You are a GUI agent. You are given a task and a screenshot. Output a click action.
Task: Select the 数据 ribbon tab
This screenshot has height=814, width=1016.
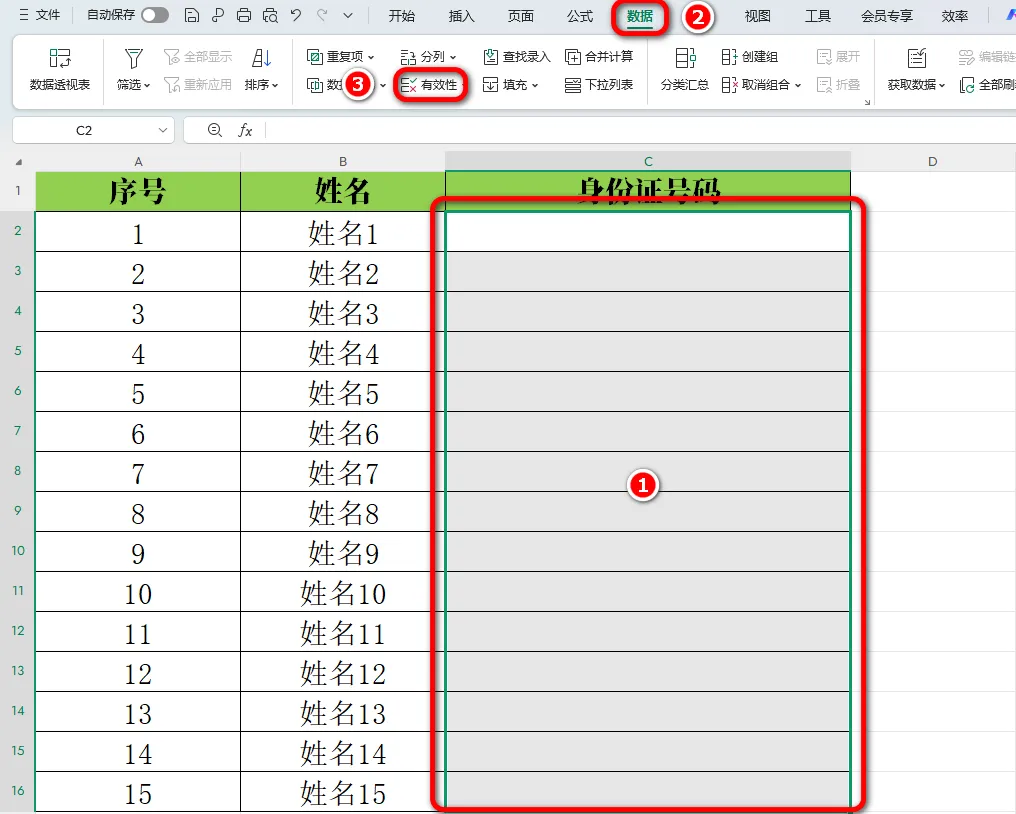point(640,16)
